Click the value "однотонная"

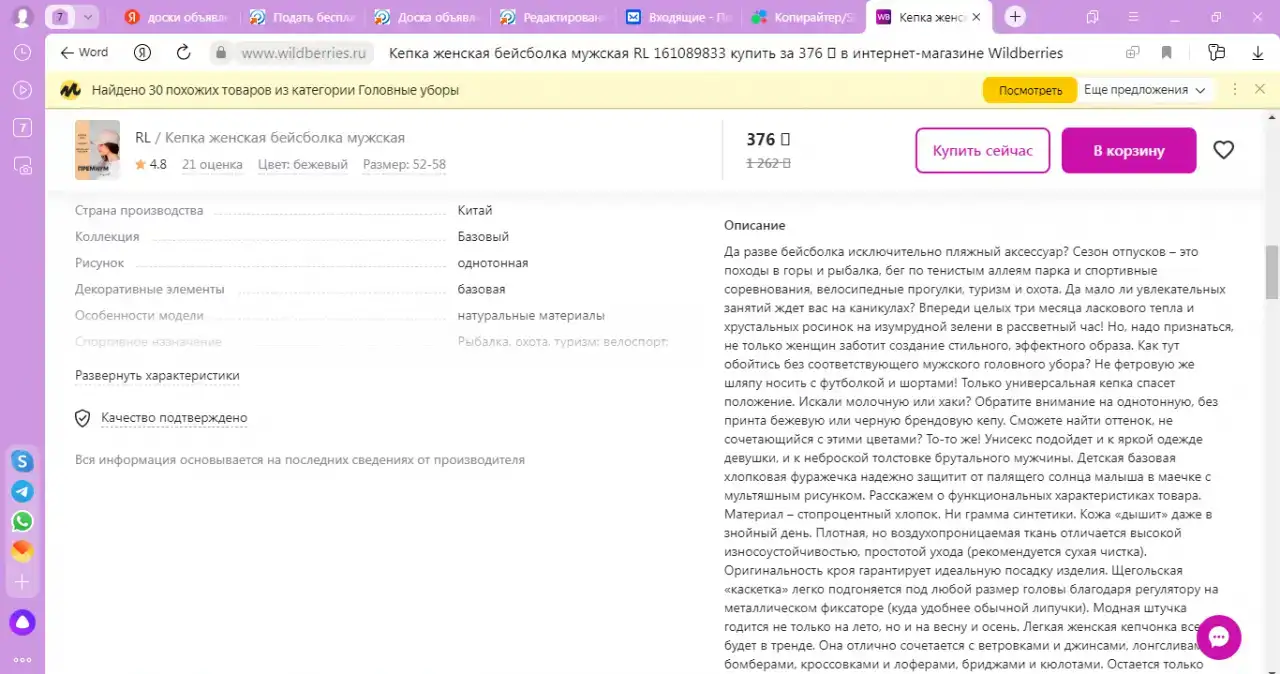[493, 263]
